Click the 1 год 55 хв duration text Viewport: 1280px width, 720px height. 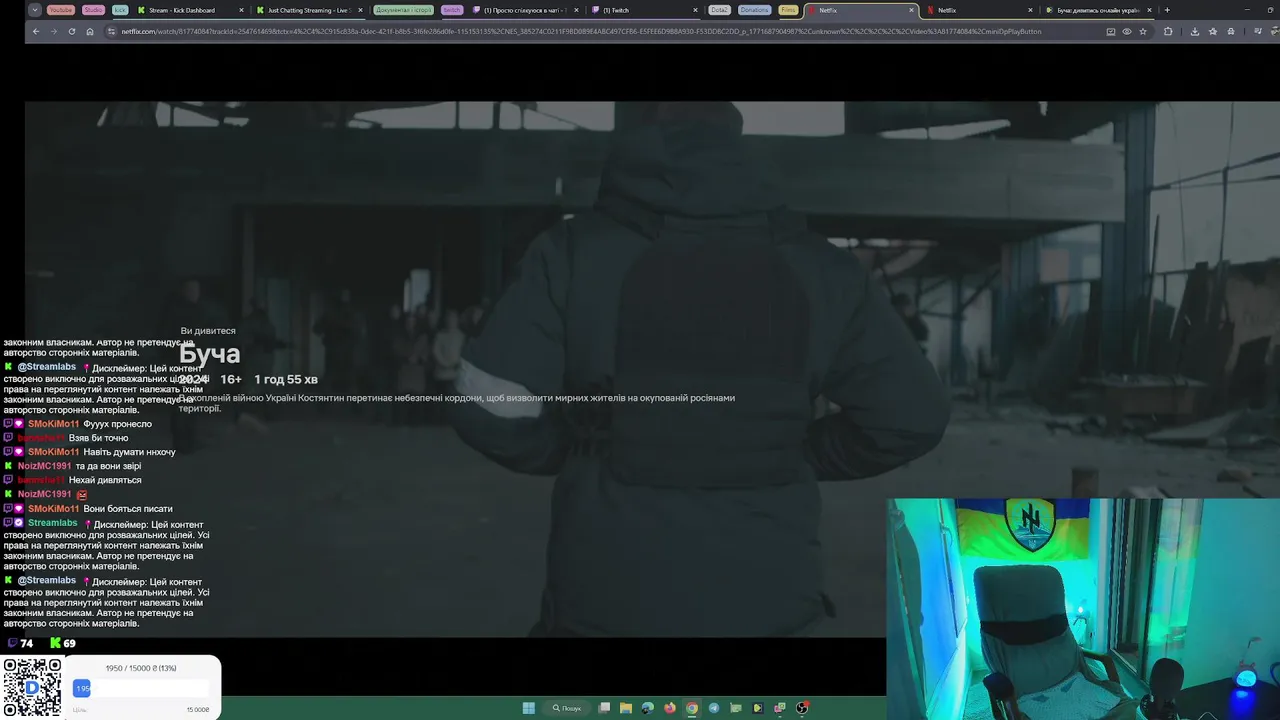pyautogui.click(x=286, y=380)
